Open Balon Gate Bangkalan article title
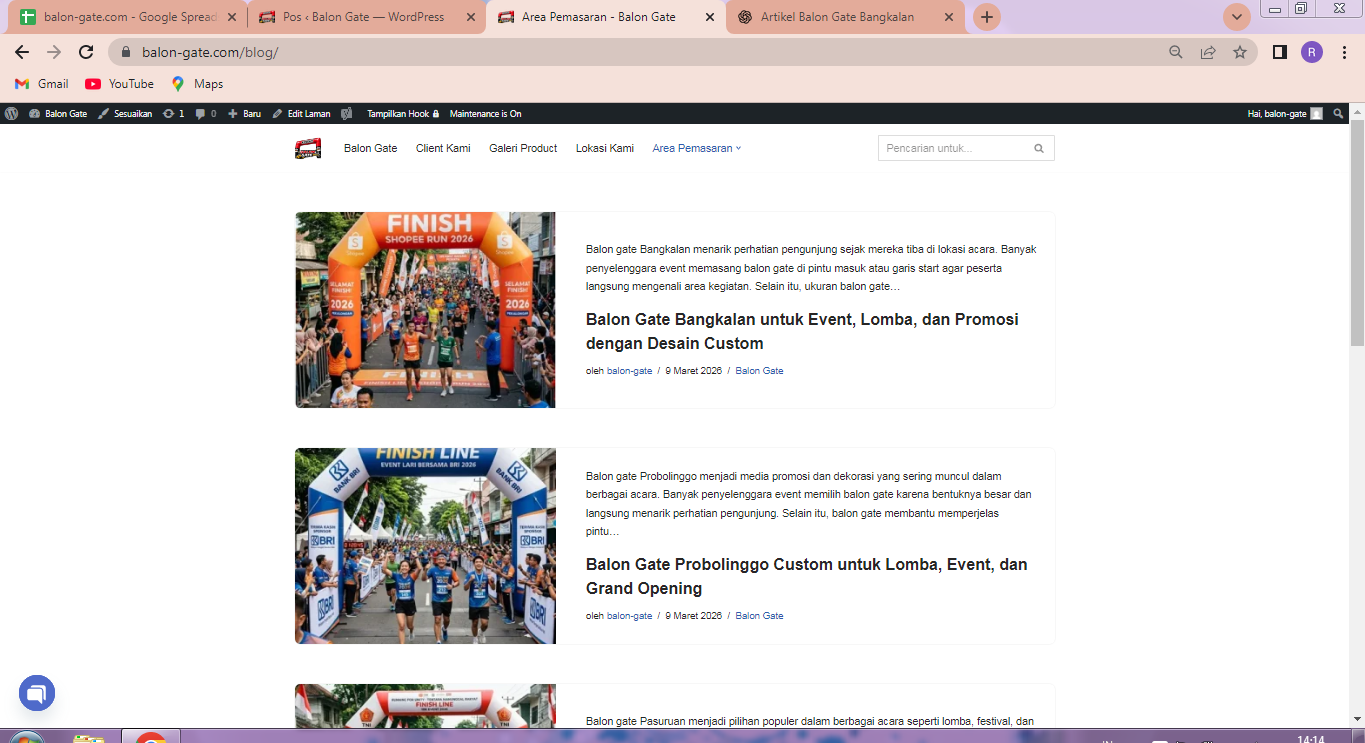The height and width of the screenshot is (743, 1365). 802,331
